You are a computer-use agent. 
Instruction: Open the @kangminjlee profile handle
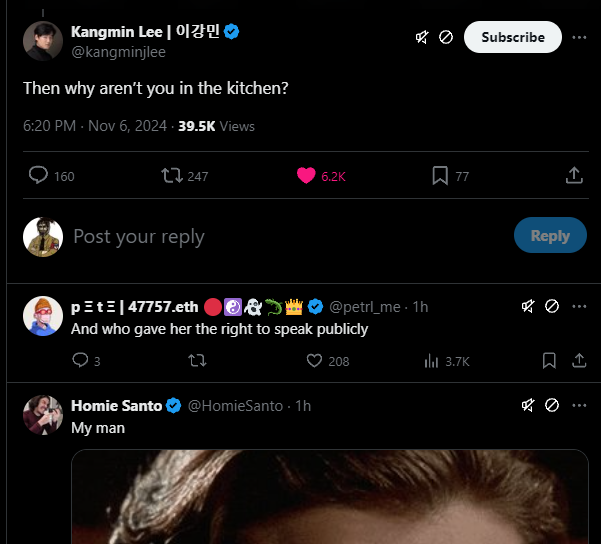click(118, 53)
